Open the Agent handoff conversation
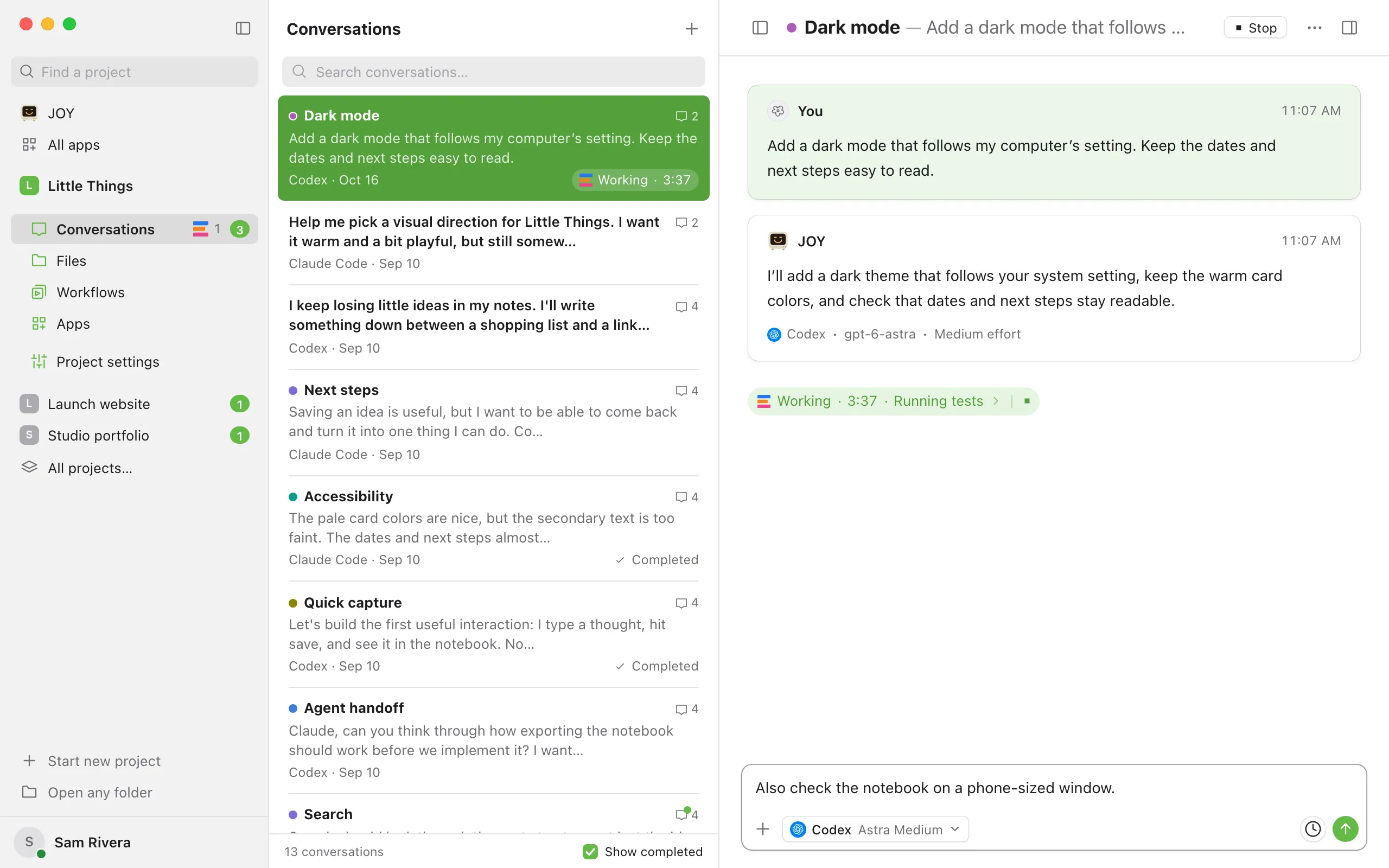1389x868 pixels. (493, 741)
